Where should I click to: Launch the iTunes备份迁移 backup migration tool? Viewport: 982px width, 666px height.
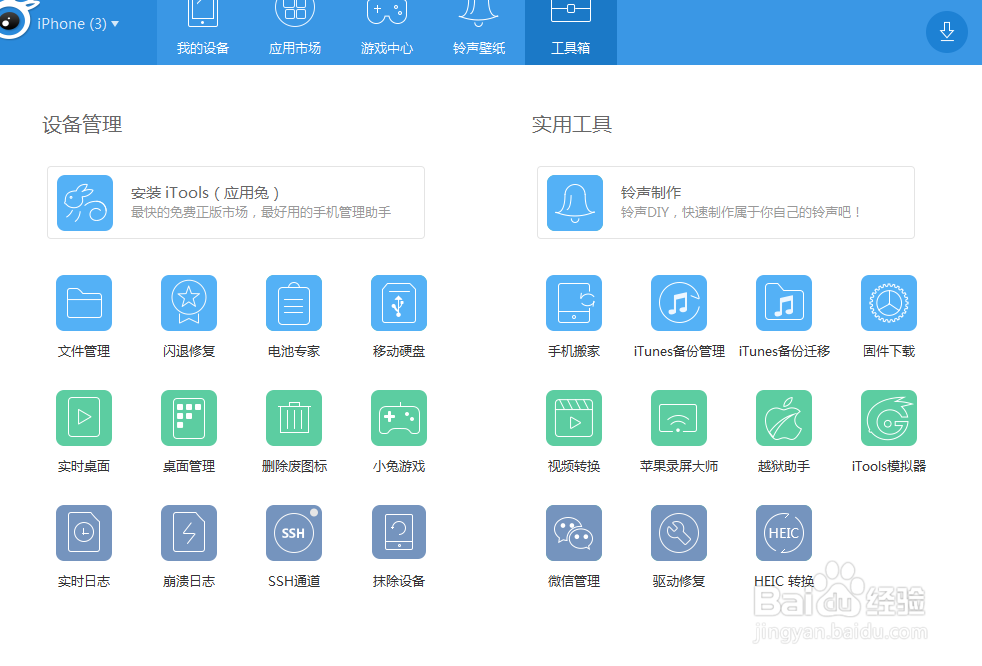(x=784, y=303)
